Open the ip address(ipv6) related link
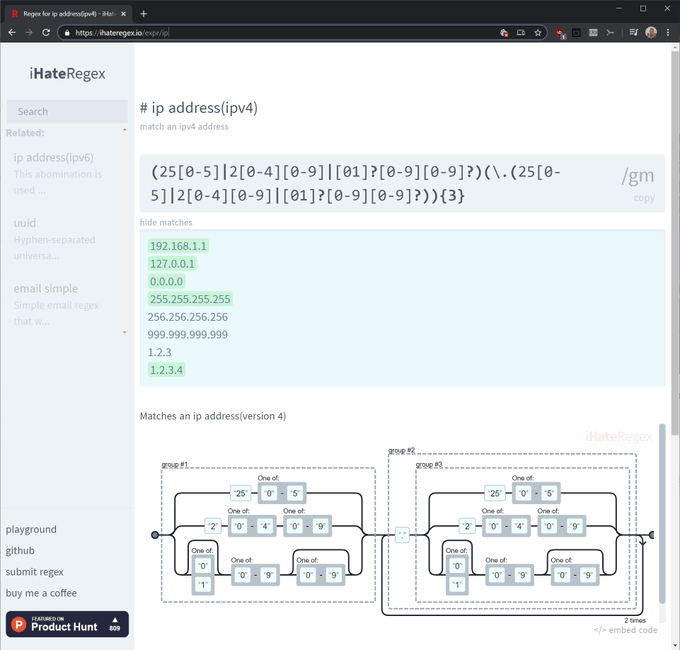680x650 pixels. (54, 157)
